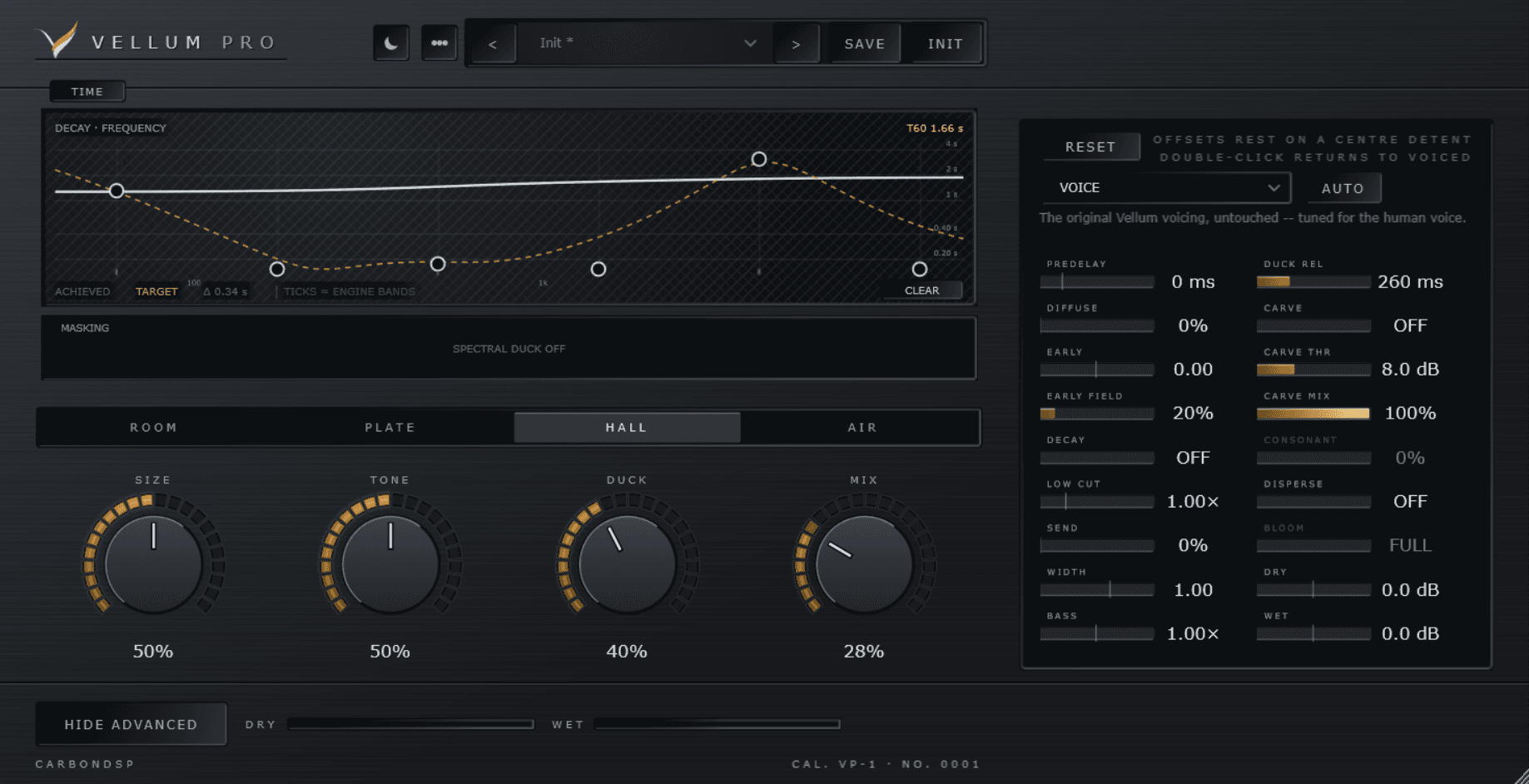
Task: Toggle the dark mode moon icon
Action: coord(390,43)
